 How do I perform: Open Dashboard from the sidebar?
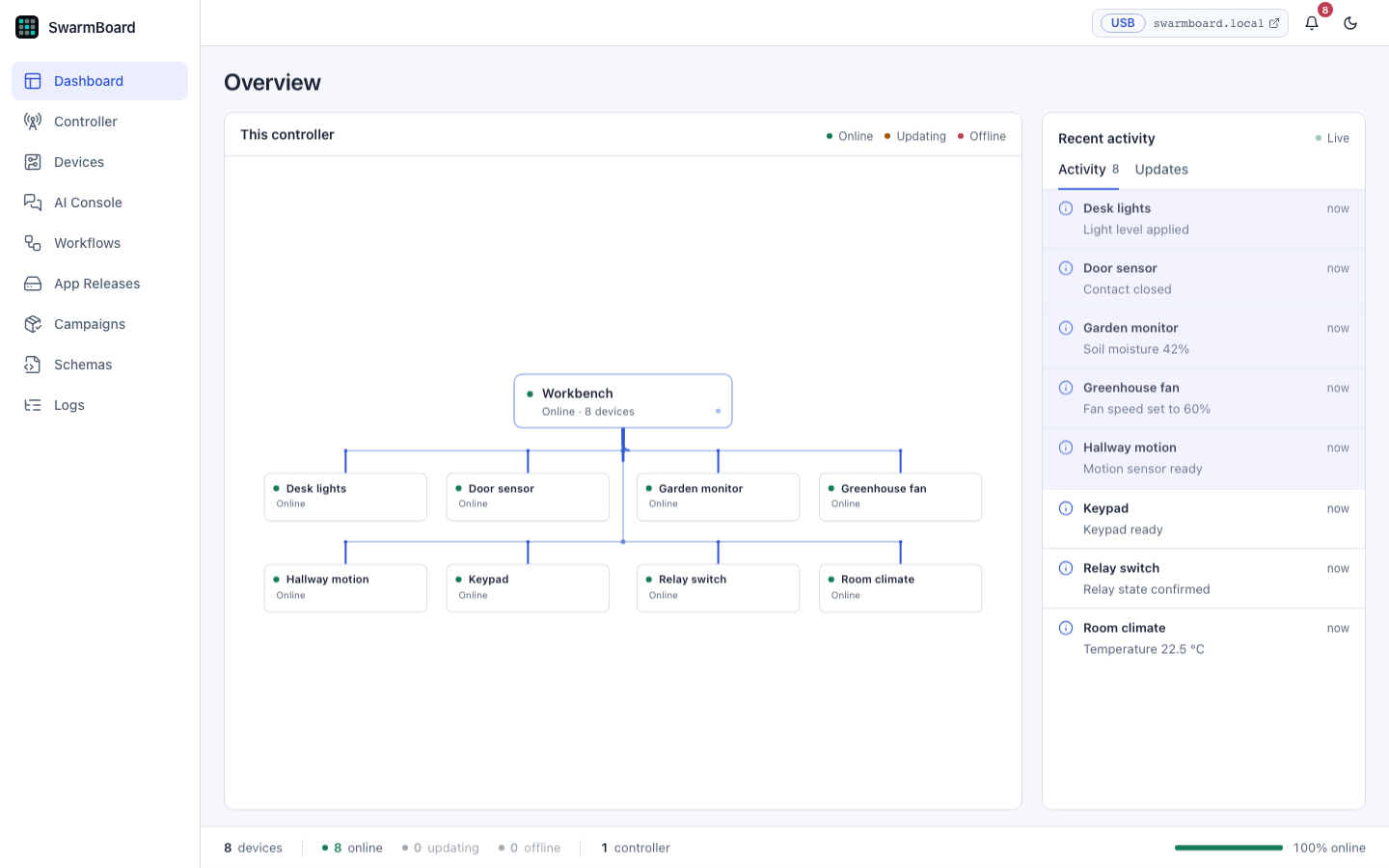pos(99,81)
